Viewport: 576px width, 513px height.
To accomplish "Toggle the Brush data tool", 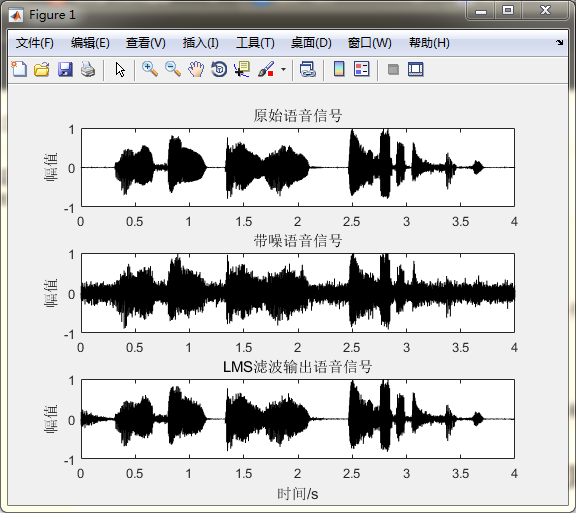I will point(266,69).
